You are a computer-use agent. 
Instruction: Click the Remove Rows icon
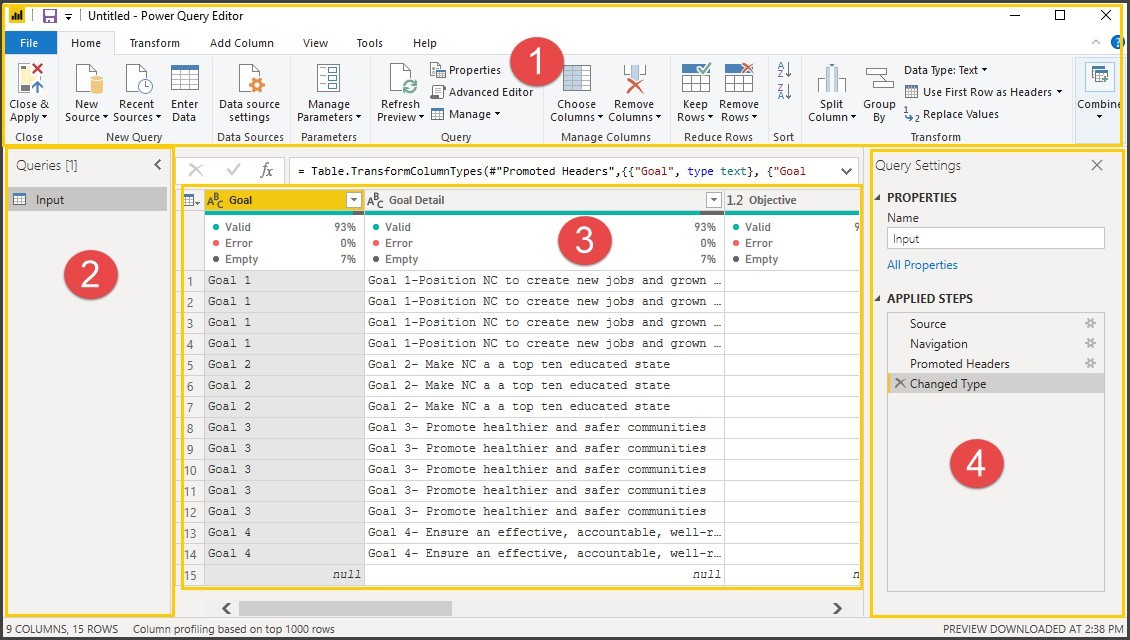(739, 78)
